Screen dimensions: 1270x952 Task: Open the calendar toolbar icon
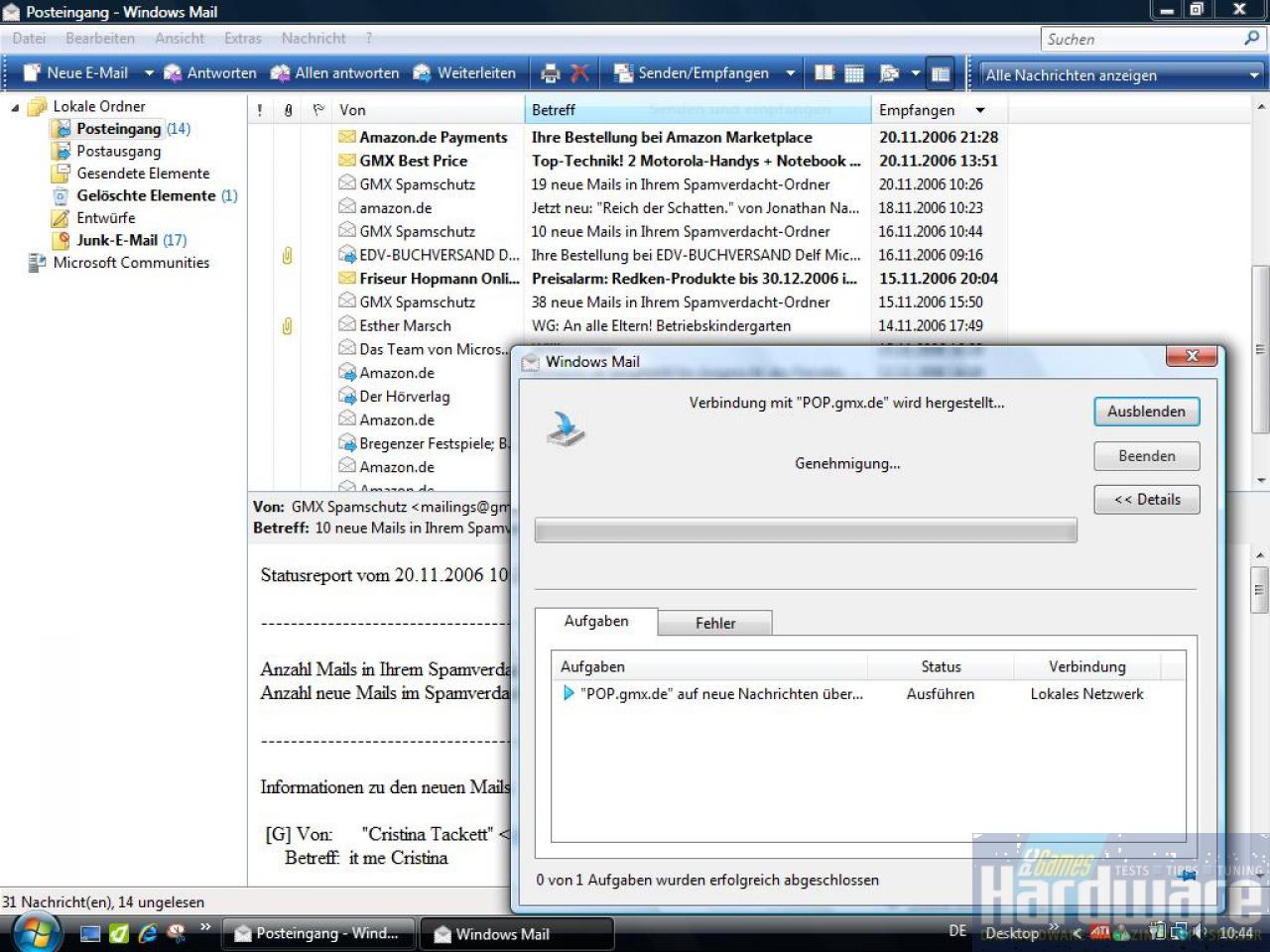click(x=854, y=73)
